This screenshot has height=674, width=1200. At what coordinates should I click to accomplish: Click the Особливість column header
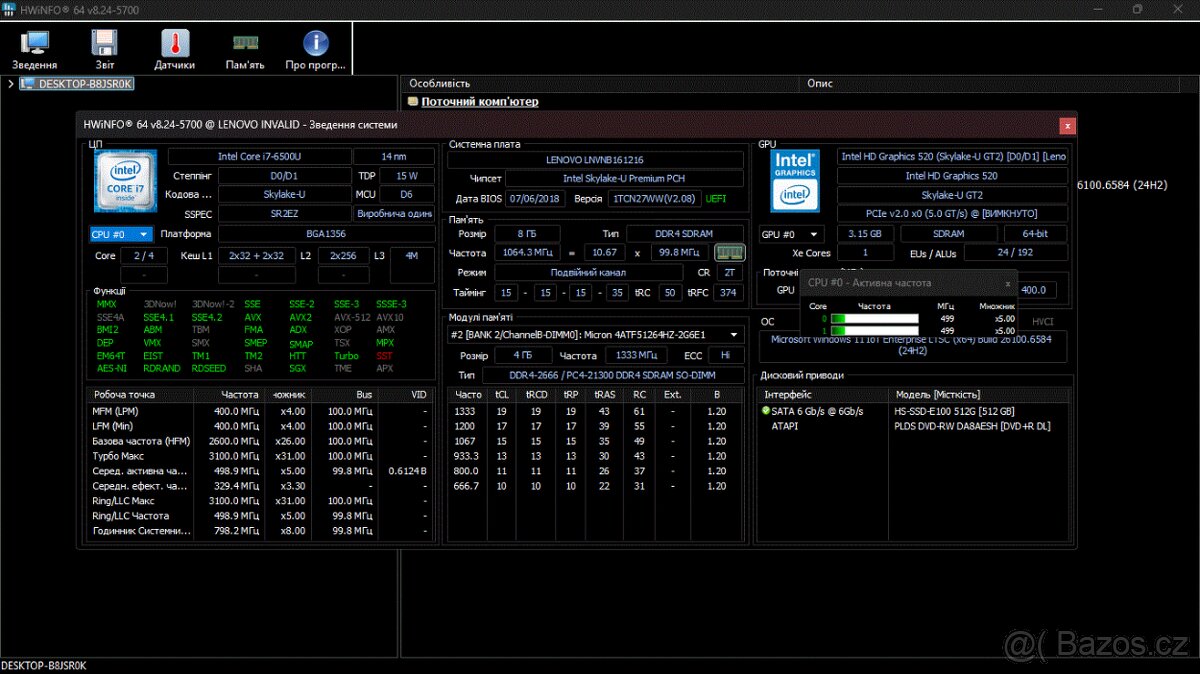[439, 84]
